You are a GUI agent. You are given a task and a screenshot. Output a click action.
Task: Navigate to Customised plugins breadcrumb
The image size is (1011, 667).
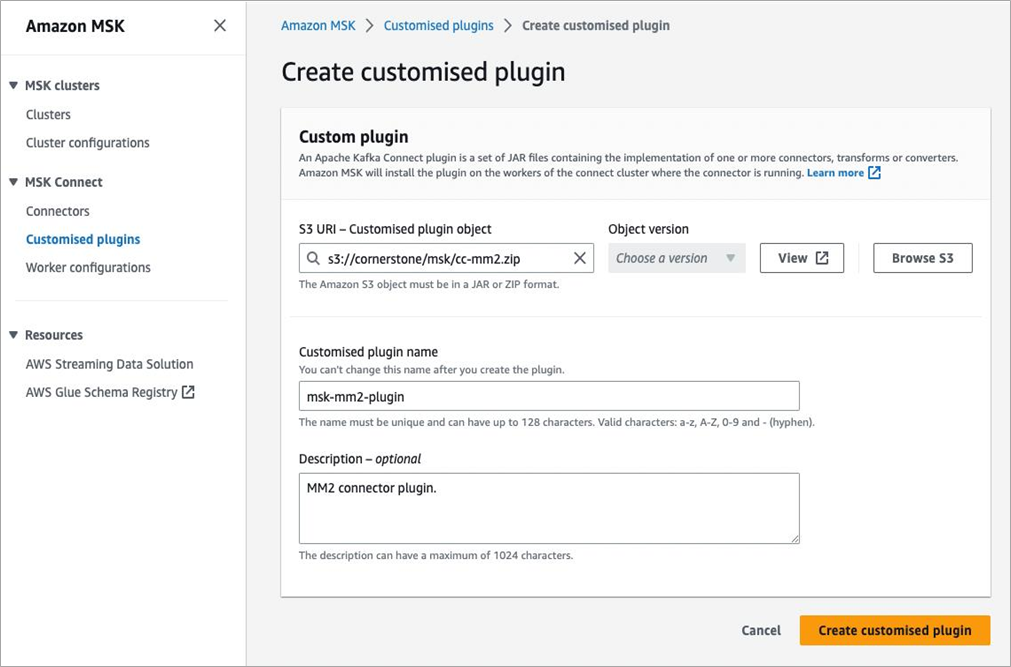click(438, 26)
